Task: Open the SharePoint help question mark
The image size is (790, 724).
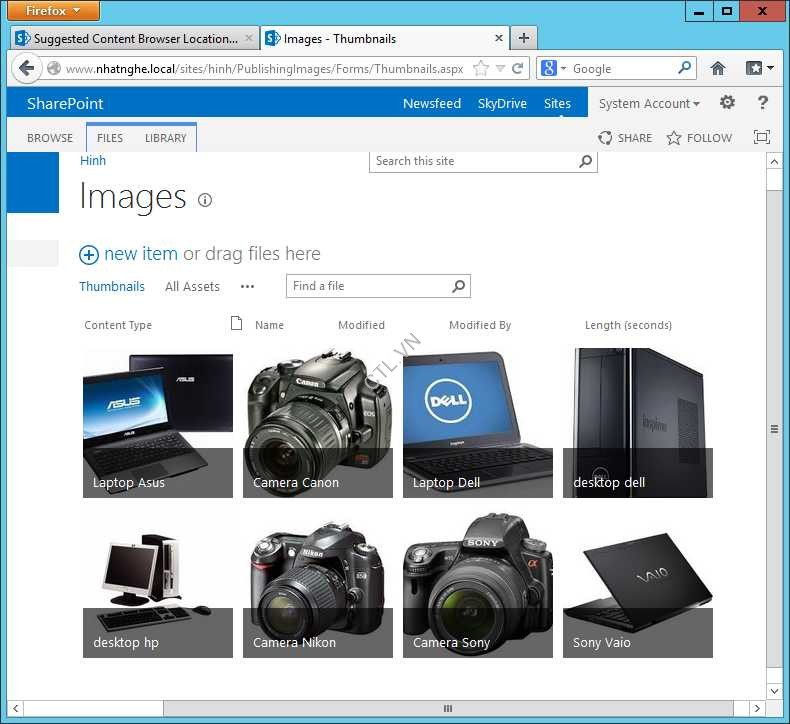Action: pos(763,103)
